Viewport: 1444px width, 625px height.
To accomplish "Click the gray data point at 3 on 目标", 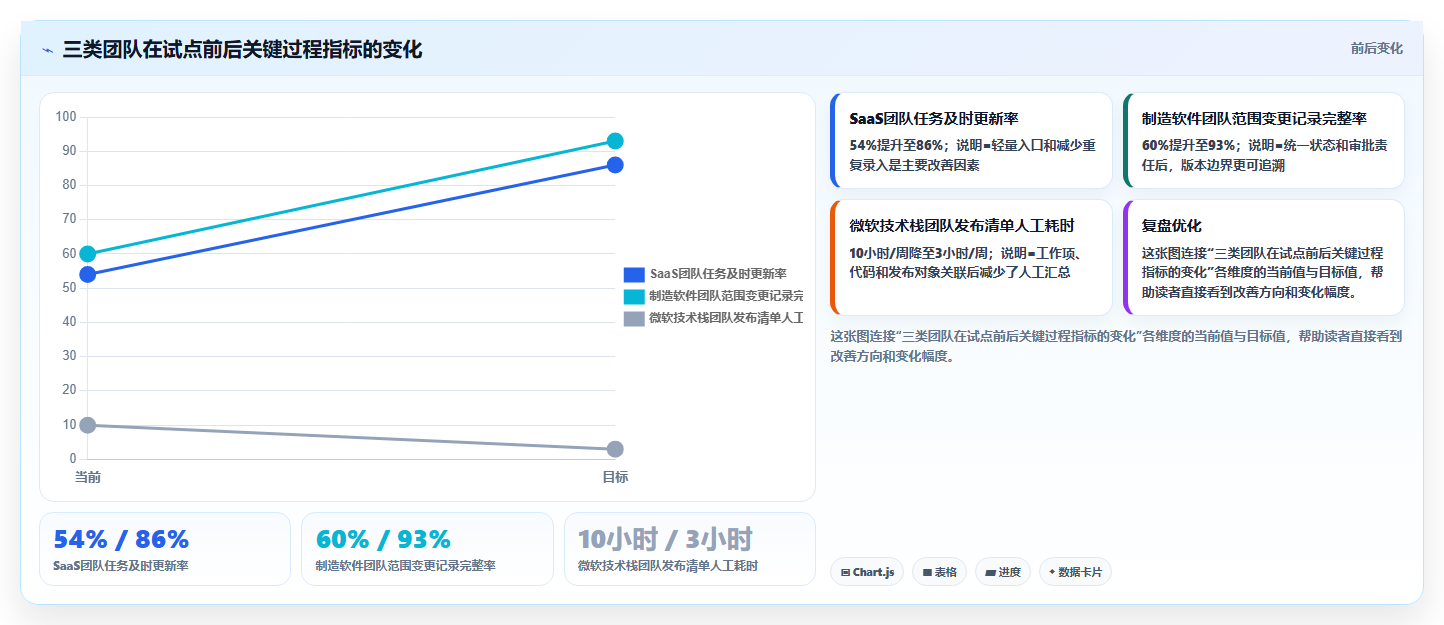I will (x=615, y=449).
